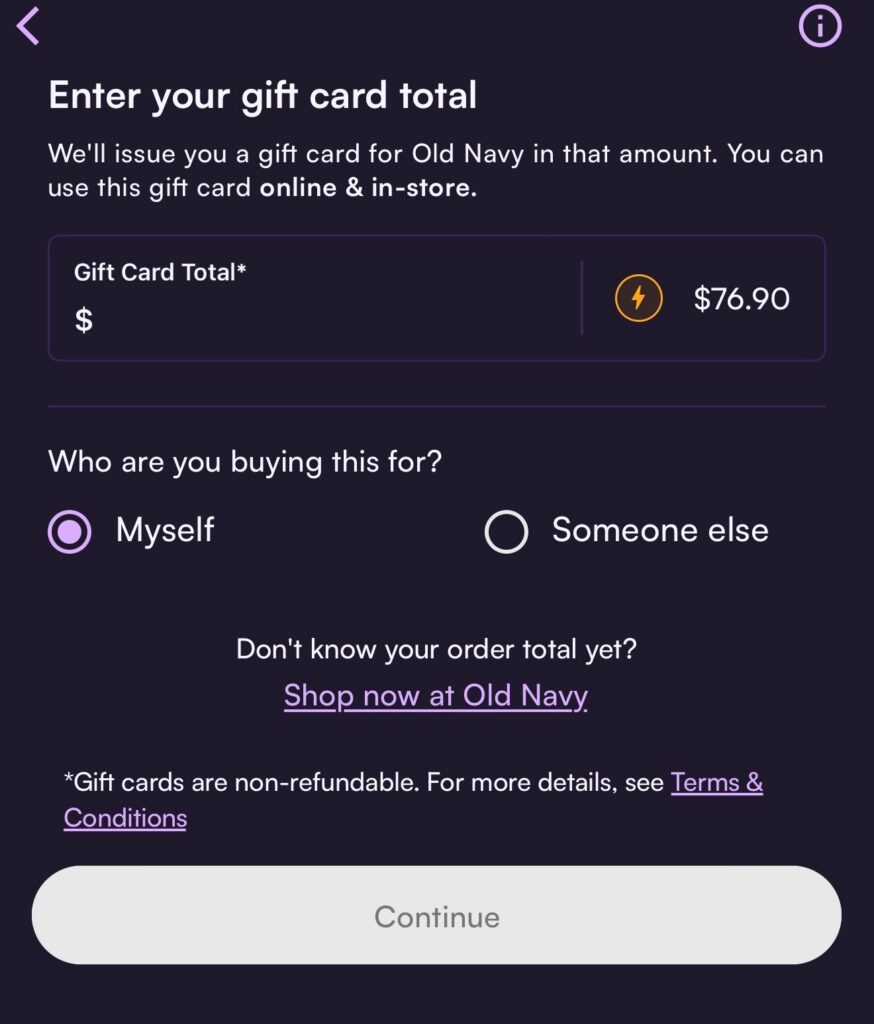This screenshot has height=1024, width=874.
Task: Open the Shop now at Old Navy link
Action: click(435, 695)
